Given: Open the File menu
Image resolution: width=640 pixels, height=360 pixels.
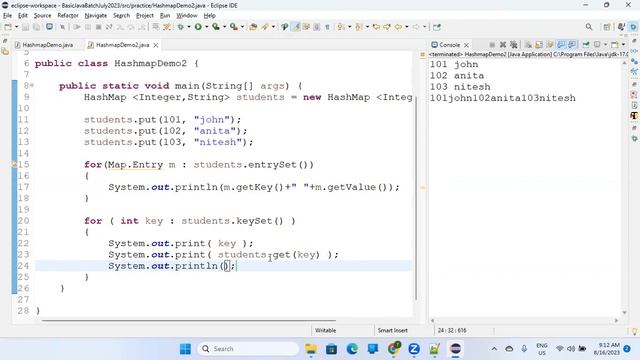Looking at the screenshot, I should point(7,16).
